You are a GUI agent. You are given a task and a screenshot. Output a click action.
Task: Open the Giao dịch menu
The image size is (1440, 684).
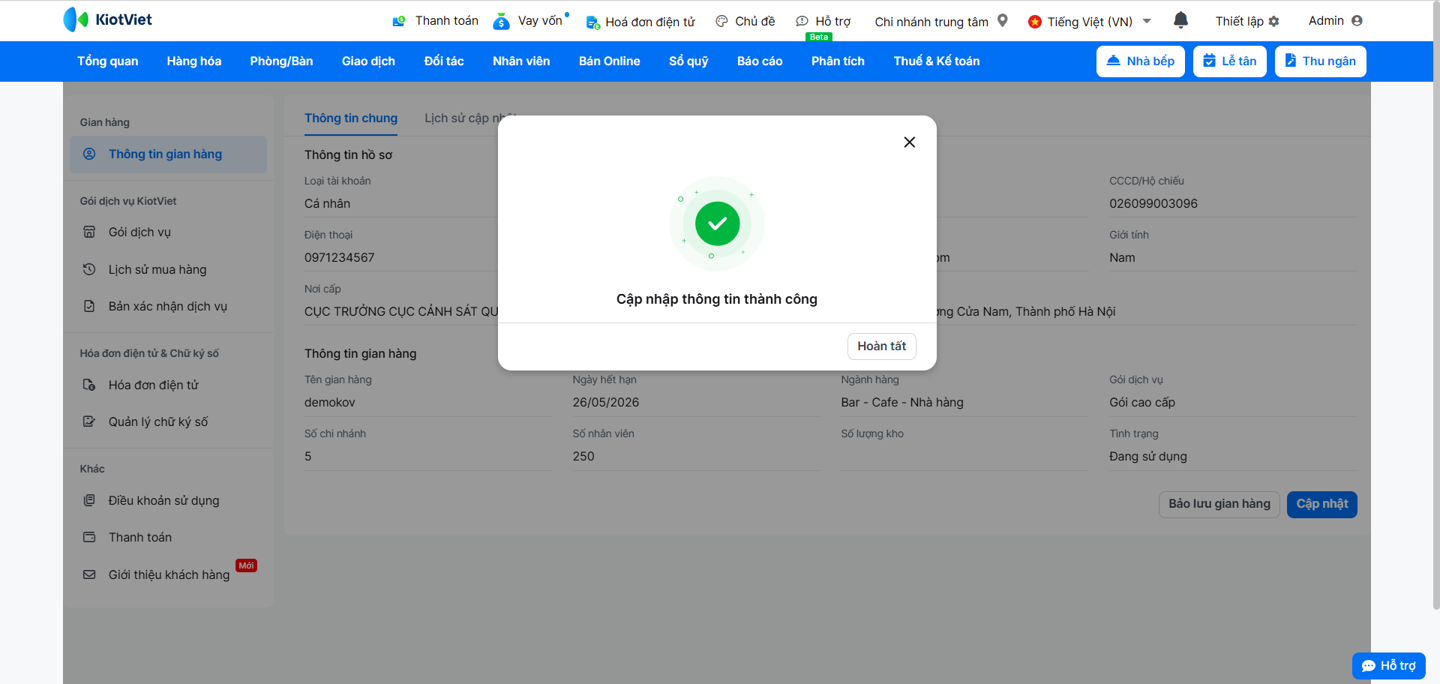(x=368, y=61)
